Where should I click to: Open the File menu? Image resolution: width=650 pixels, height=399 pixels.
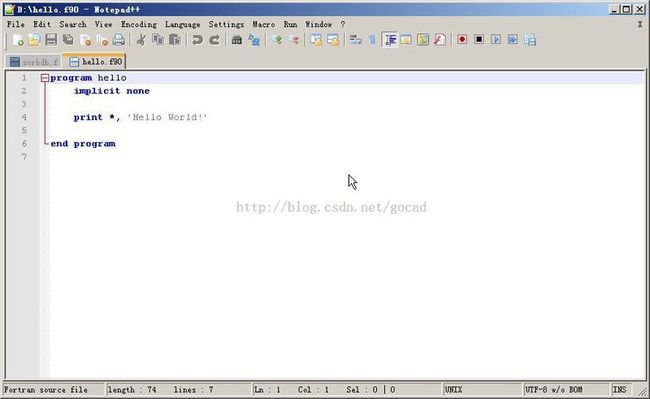click(x=16, y=24)
